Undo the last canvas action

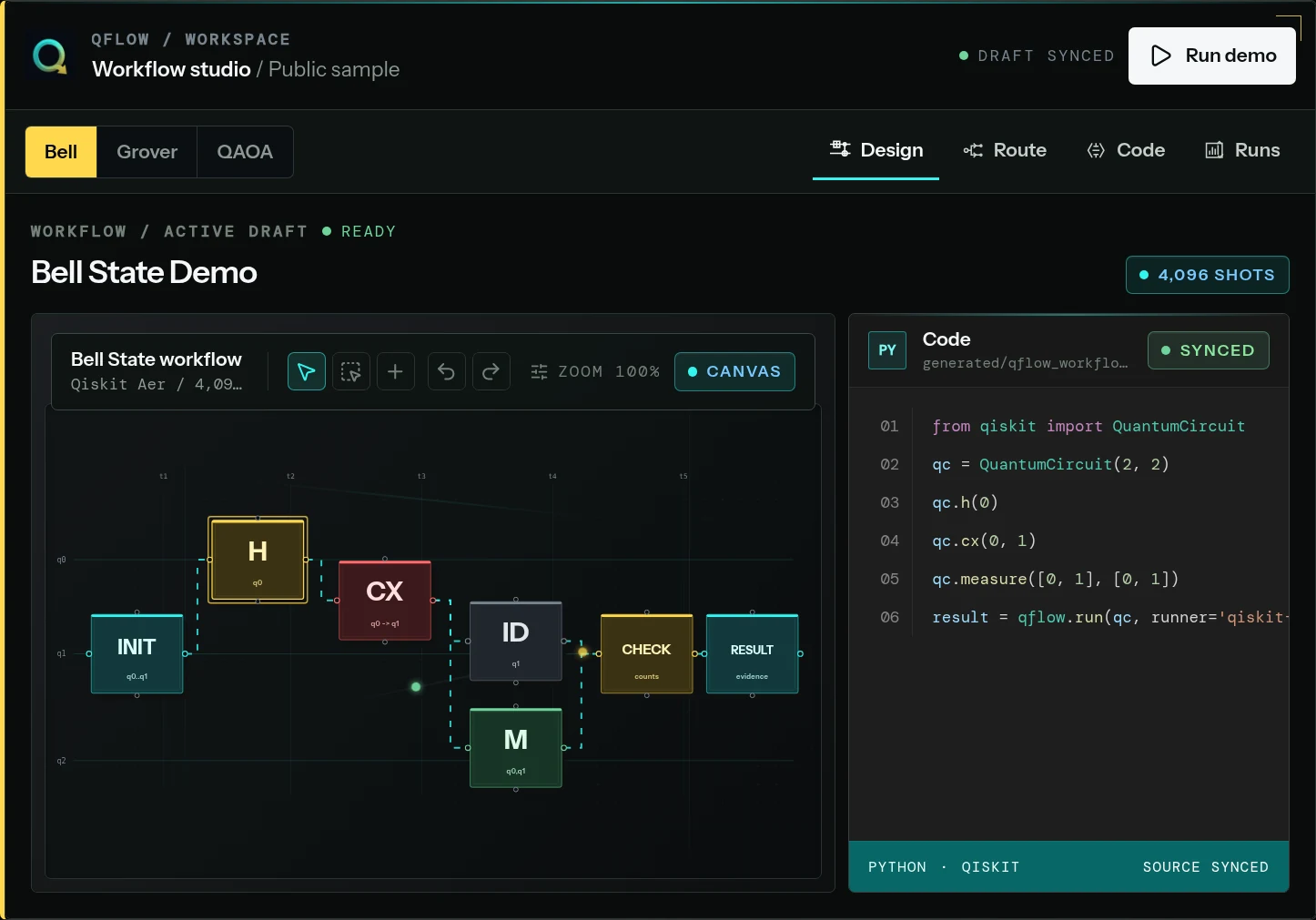click(446, 371)
